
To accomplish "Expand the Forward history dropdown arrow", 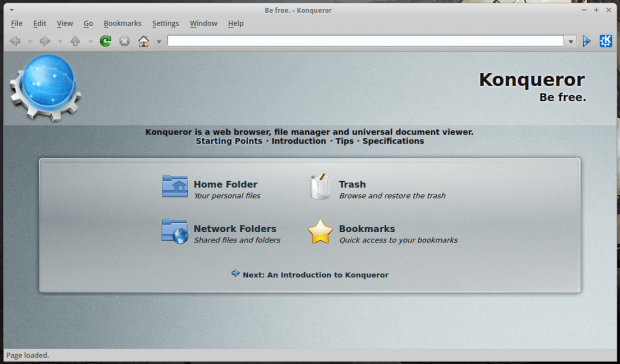I will (x=60, y=41).
